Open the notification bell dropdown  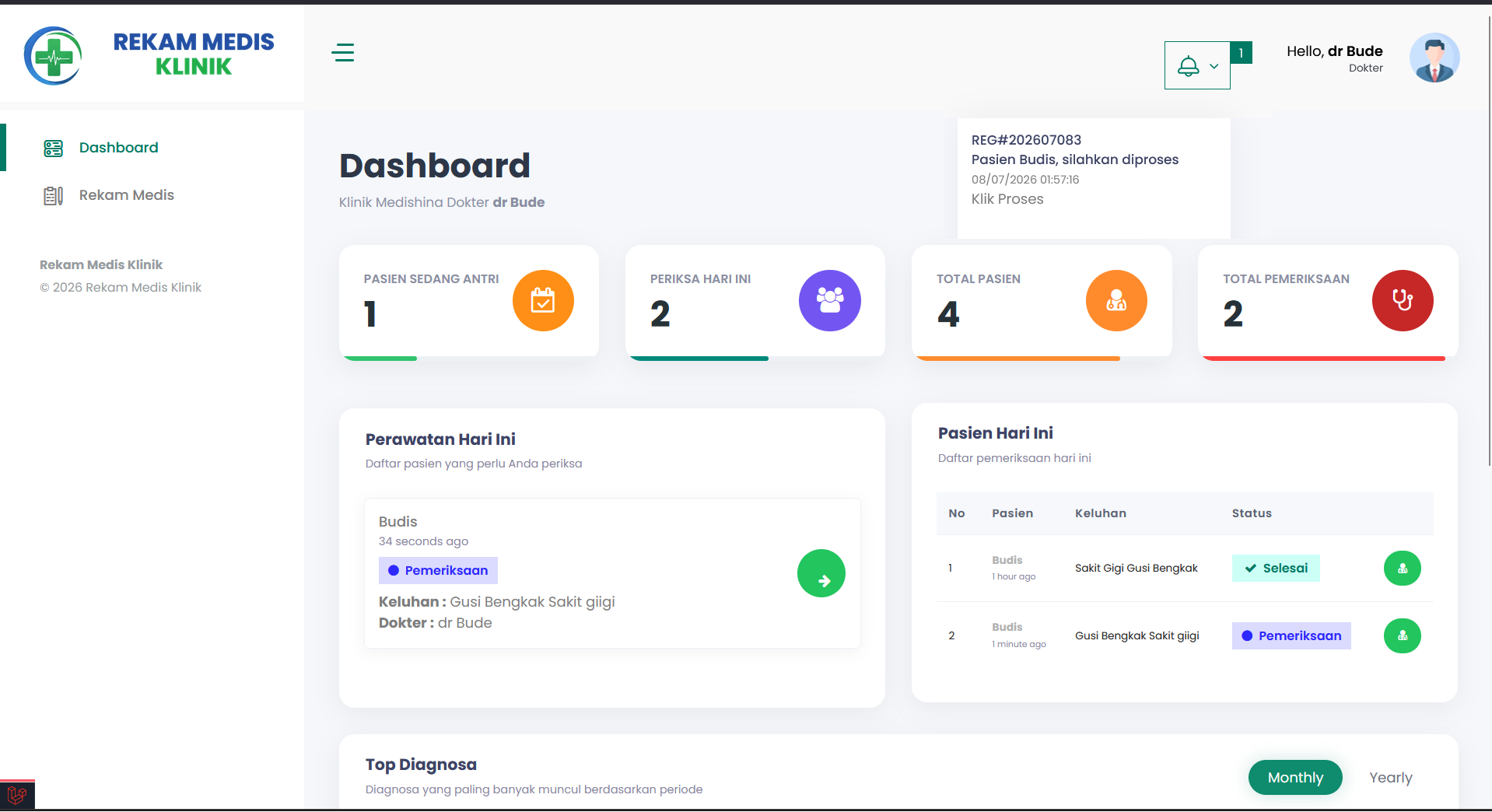(x=1197, y=65)
